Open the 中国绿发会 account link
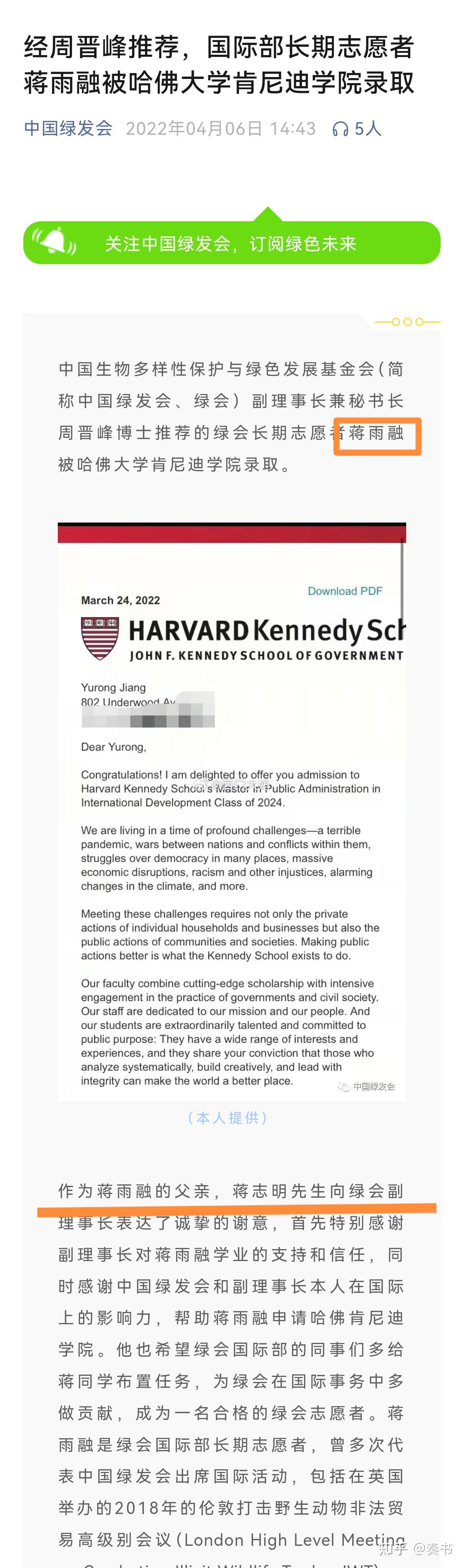464x1568 pixels. click(x=68, y=129)
